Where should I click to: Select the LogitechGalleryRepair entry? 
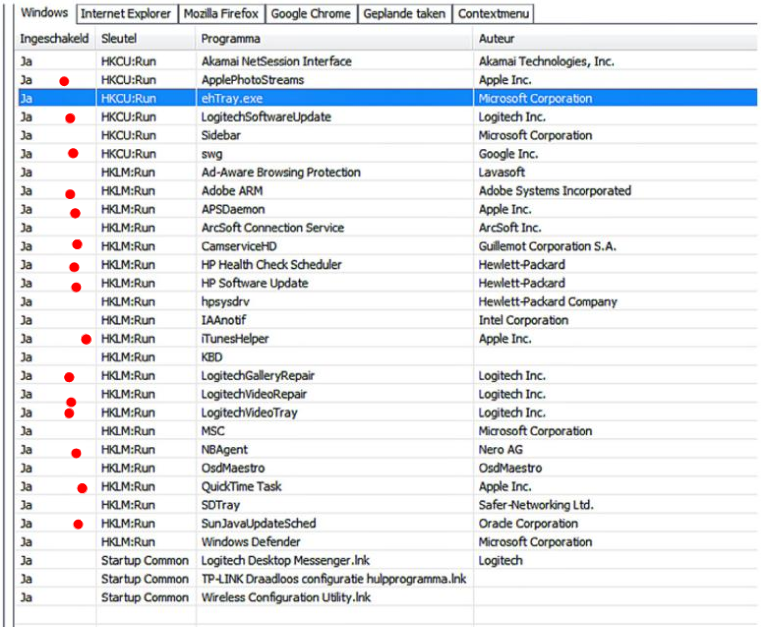(x=388, y=376)
